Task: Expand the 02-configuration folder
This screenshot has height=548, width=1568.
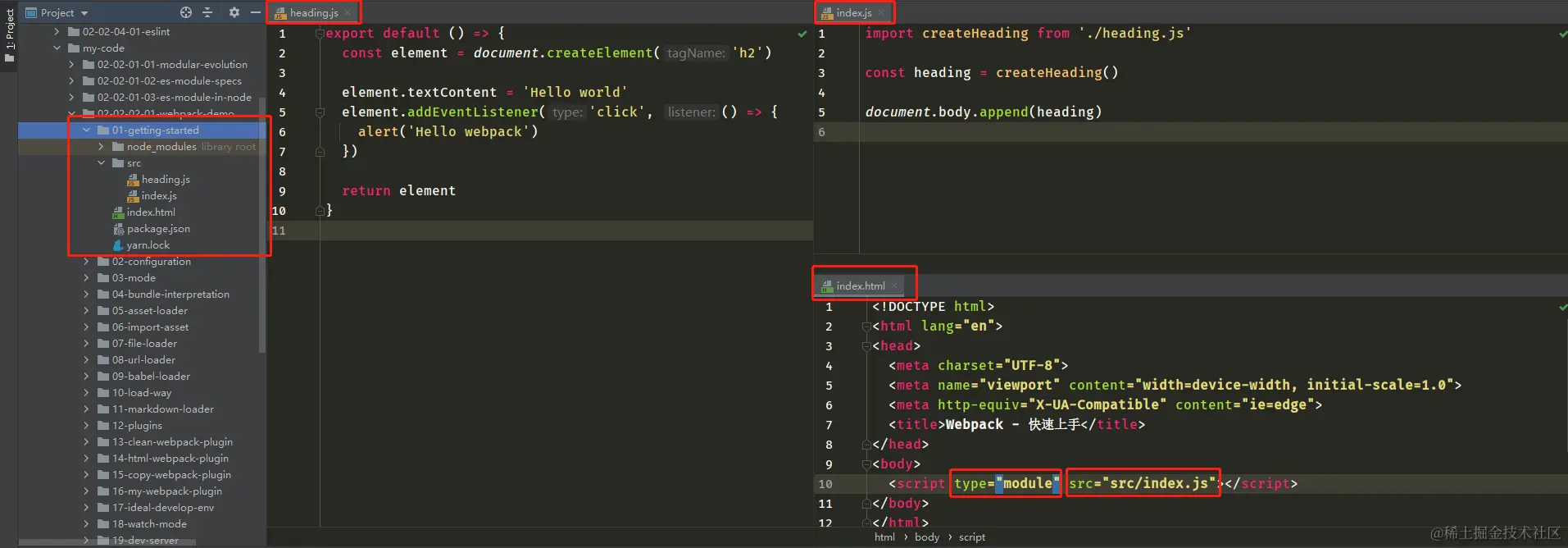Action: (x=86, y=262)
